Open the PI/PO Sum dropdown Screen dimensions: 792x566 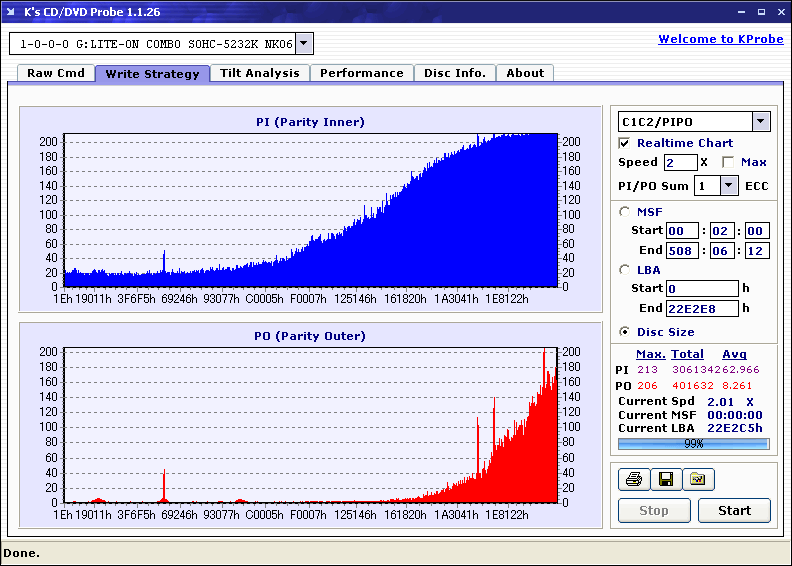728,186
